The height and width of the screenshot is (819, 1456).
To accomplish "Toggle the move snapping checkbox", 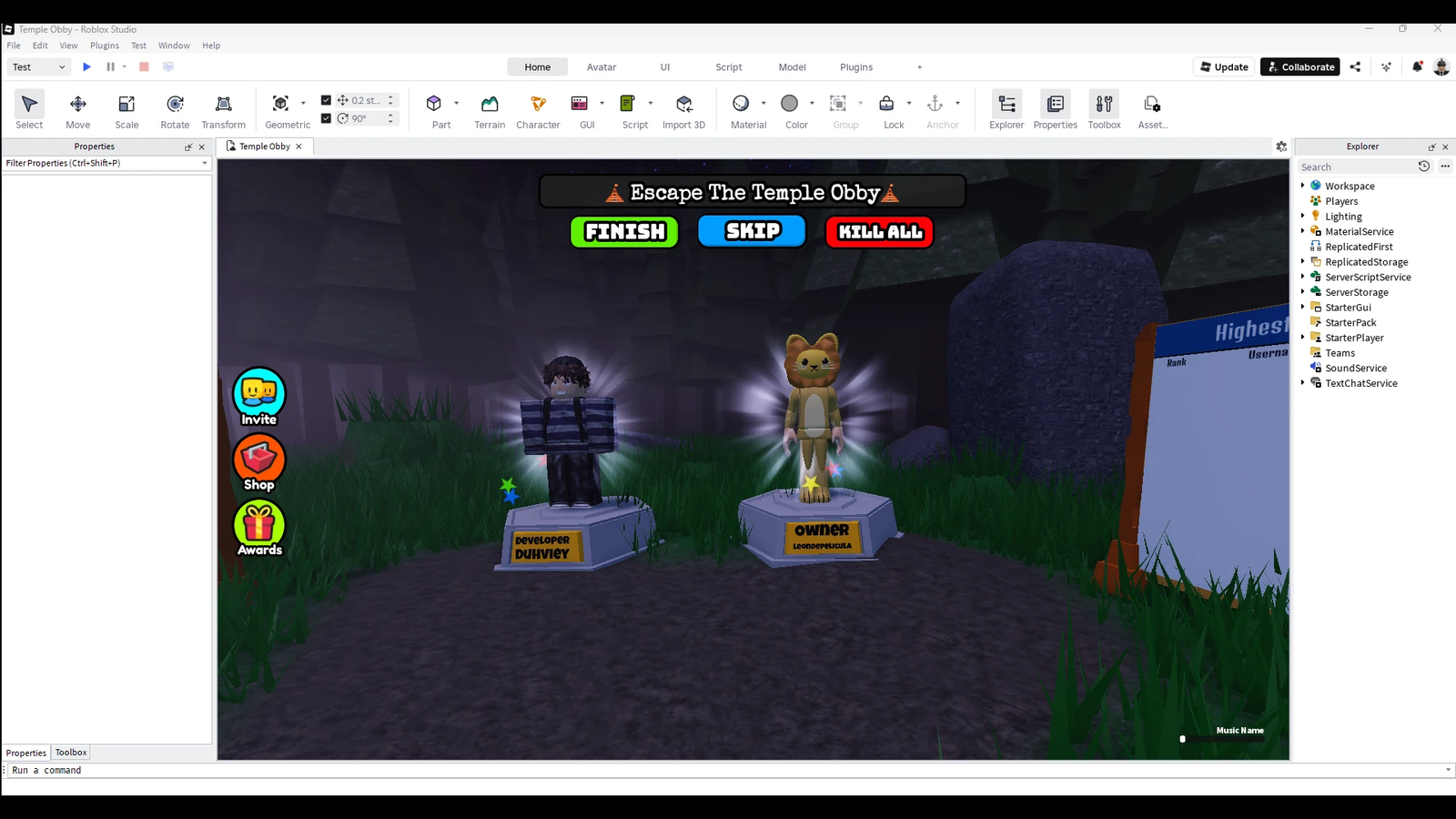I will 326,100.
